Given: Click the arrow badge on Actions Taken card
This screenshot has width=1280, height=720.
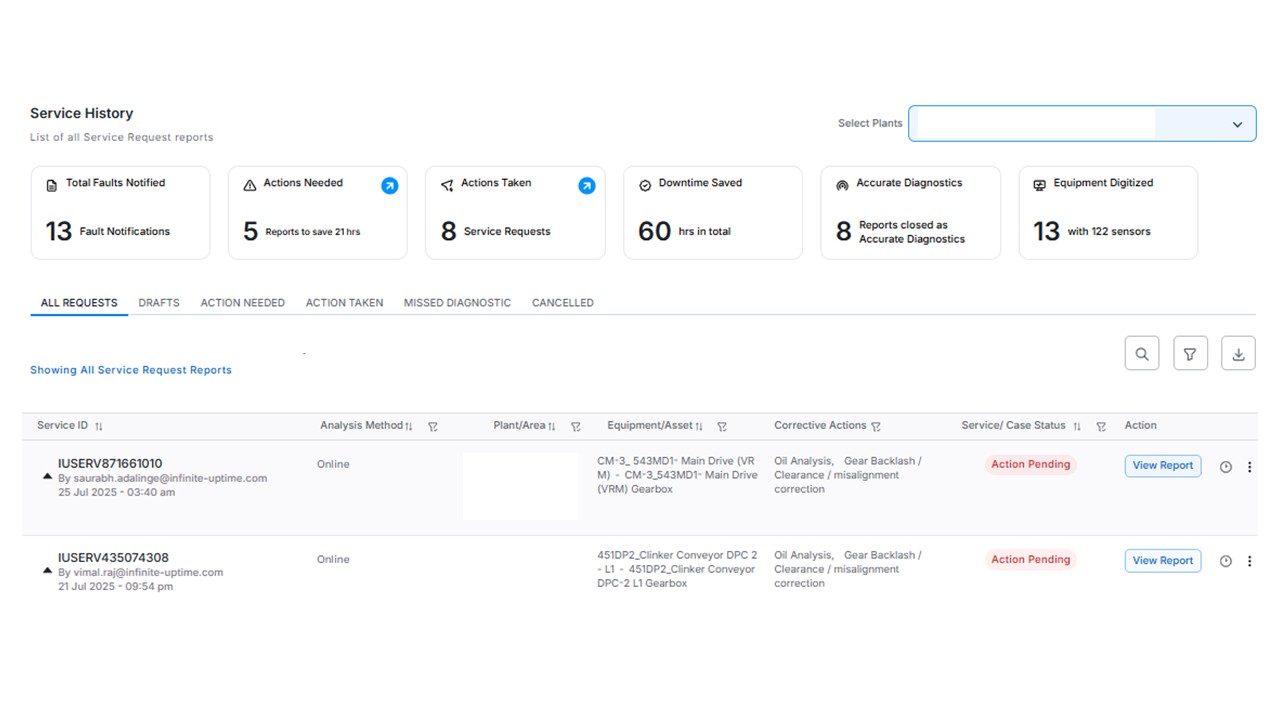Looking at the screenshot, I should [587, 185].
